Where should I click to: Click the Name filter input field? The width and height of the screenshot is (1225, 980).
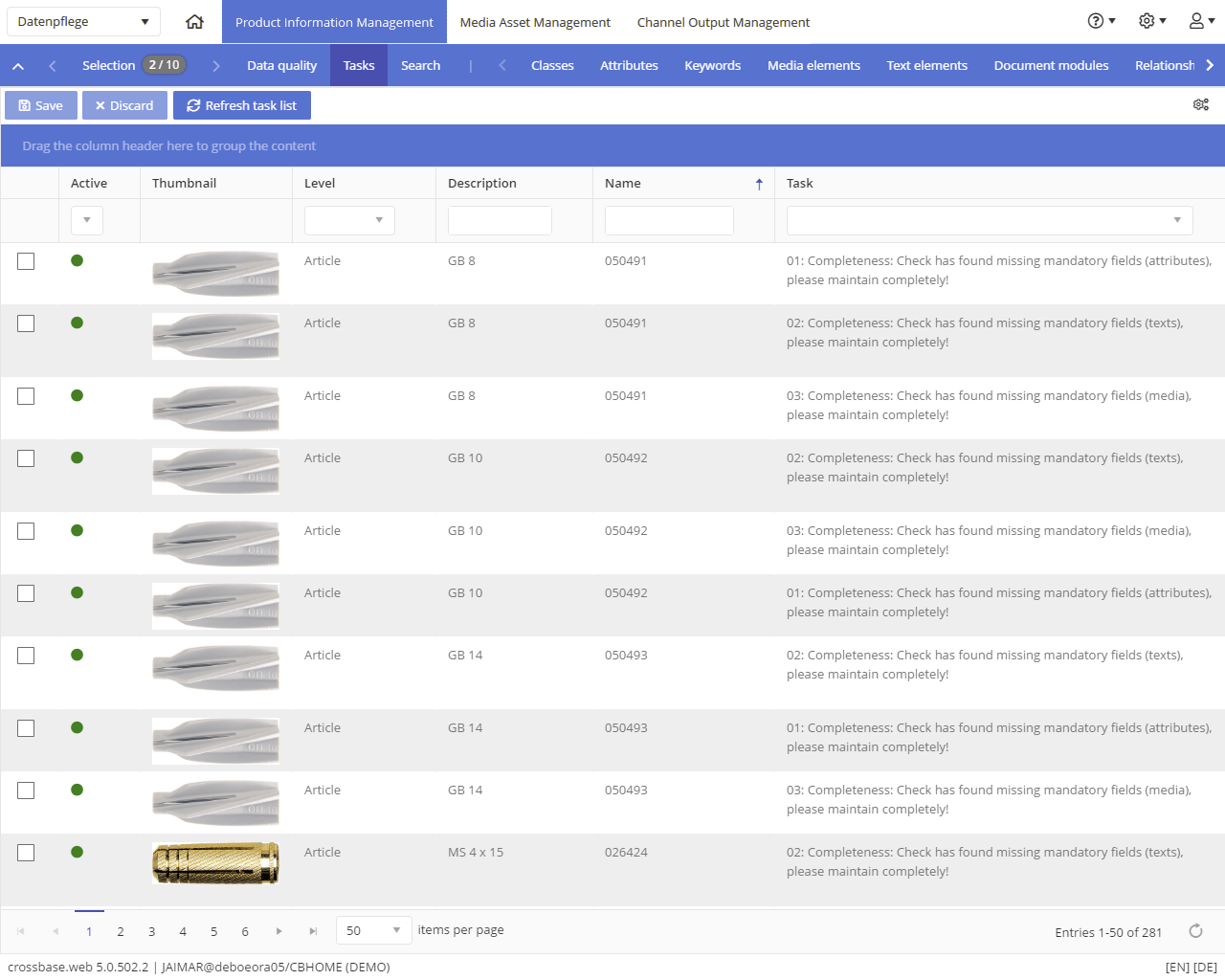pos(669,220)
